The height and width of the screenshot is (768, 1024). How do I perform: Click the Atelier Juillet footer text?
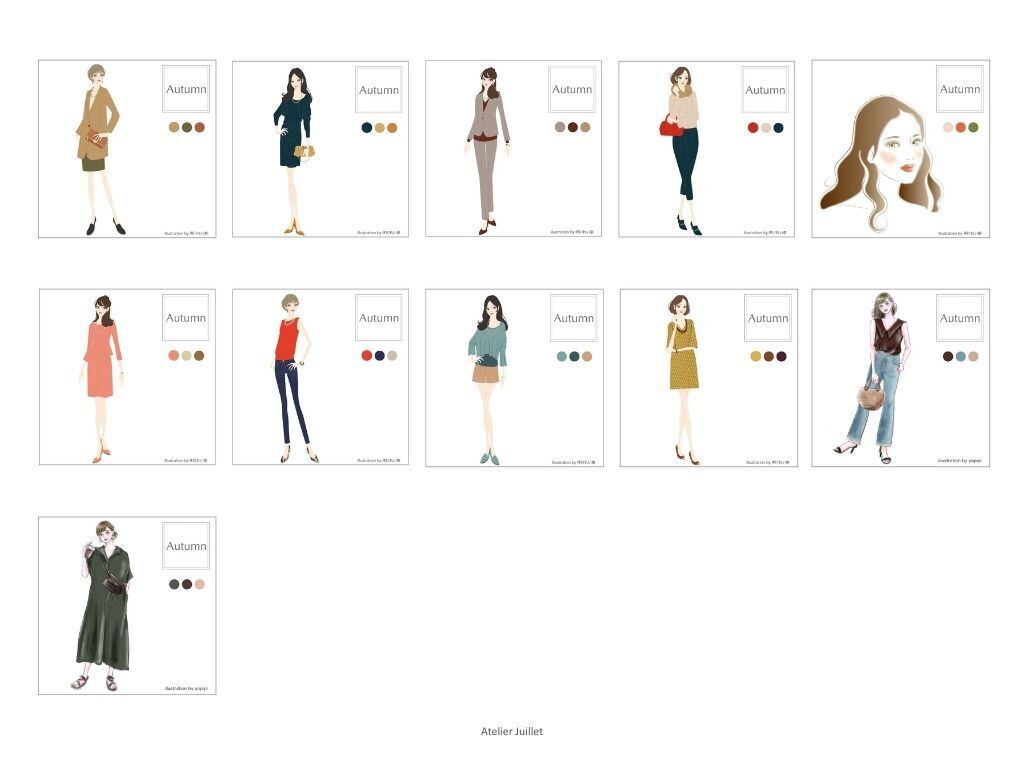click(x=511, y=731)
